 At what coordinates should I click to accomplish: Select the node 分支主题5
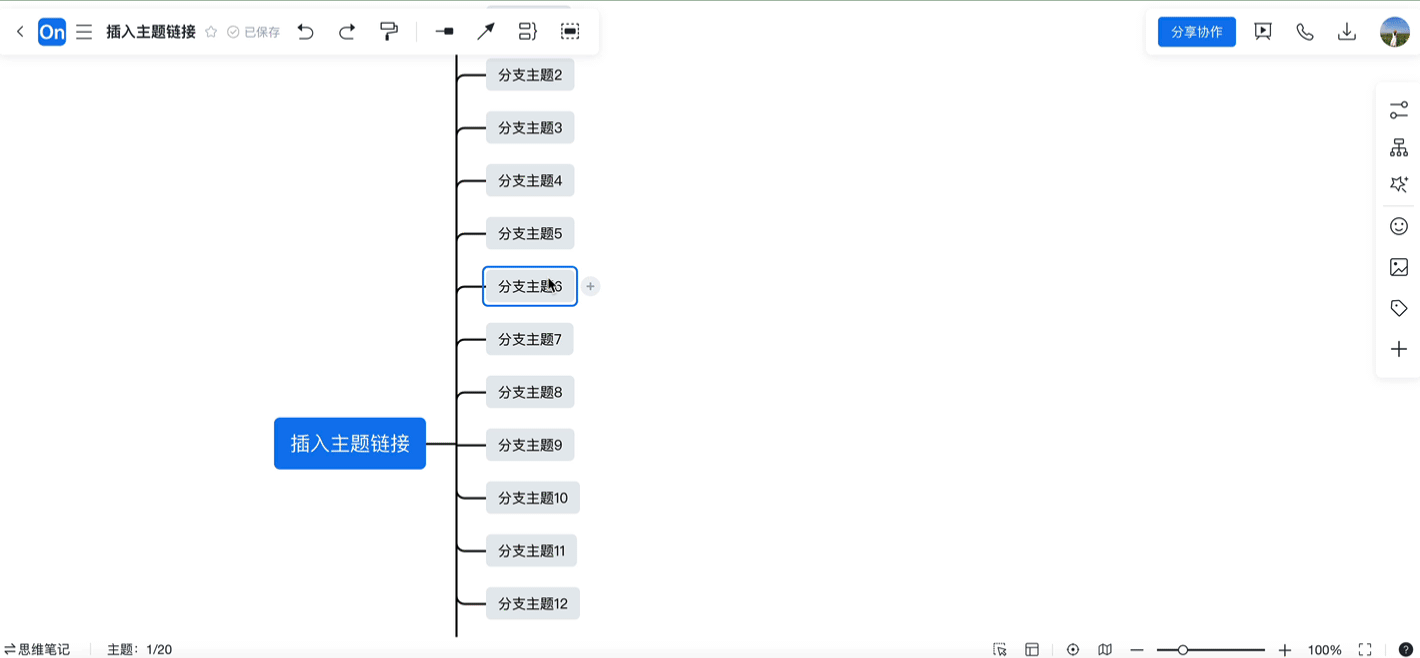[530, 234]
